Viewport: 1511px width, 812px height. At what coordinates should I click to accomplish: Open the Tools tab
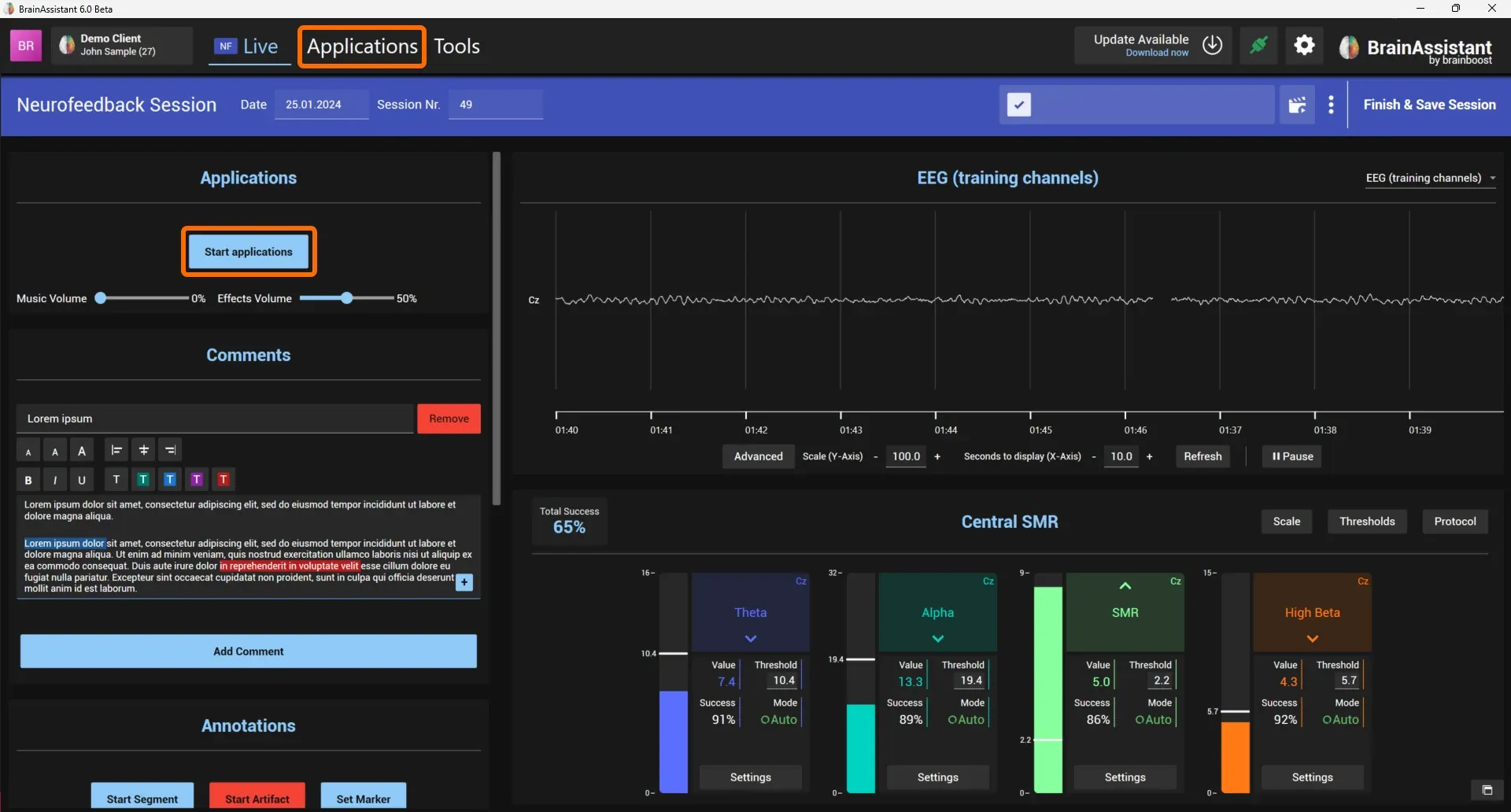click(457, 46)
